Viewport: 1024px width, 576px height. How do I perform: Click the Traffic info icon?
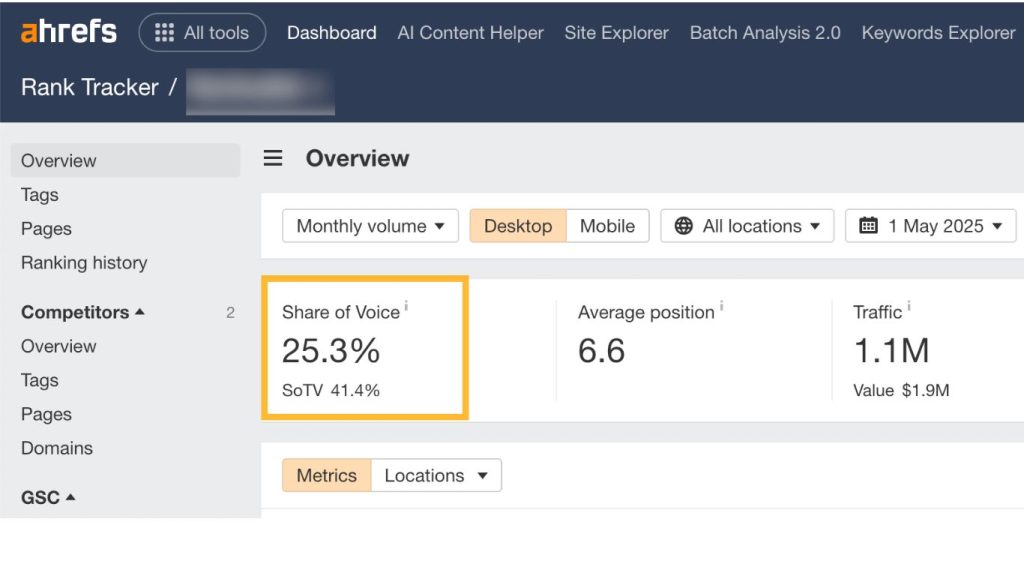coord(908,305)
